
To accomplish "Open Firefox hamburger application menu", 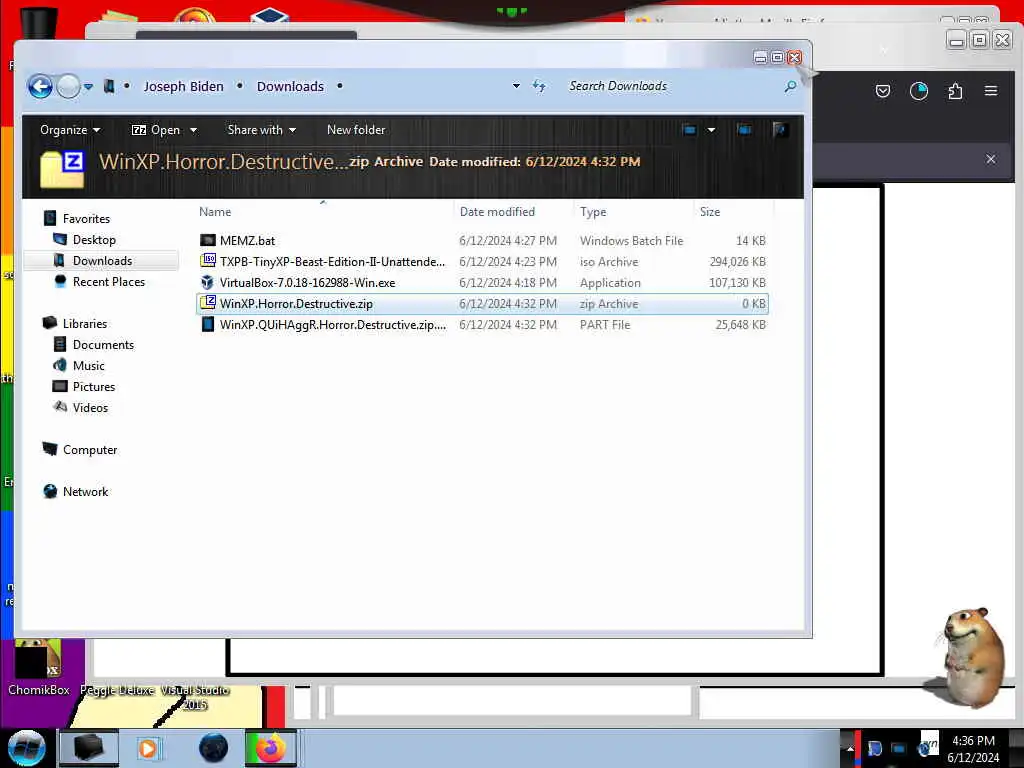I will tap(991, 91).
